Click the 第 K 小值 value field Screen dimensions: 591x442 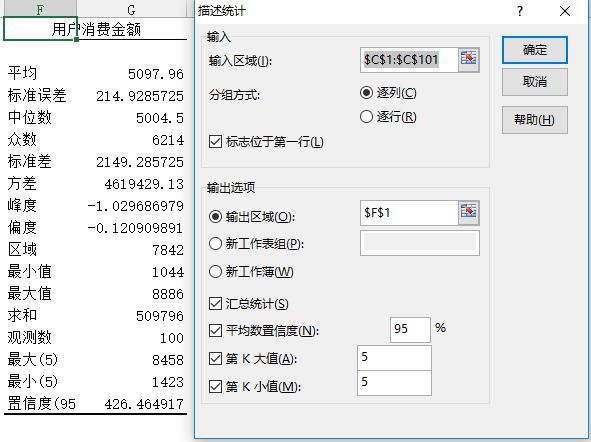[x=394, y=383]
